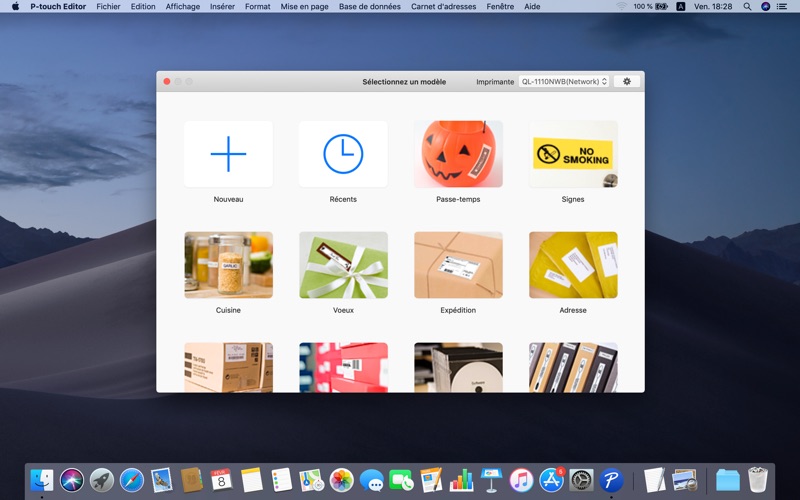Open Reminders from the Dock
The image size is (800, 500).
[x=282, y=480]
